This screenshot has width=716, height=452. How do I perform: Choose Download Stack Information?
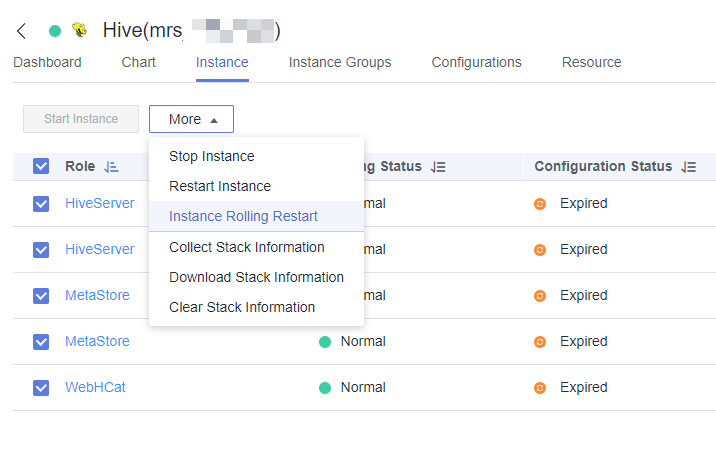click(x=257, y=277)
